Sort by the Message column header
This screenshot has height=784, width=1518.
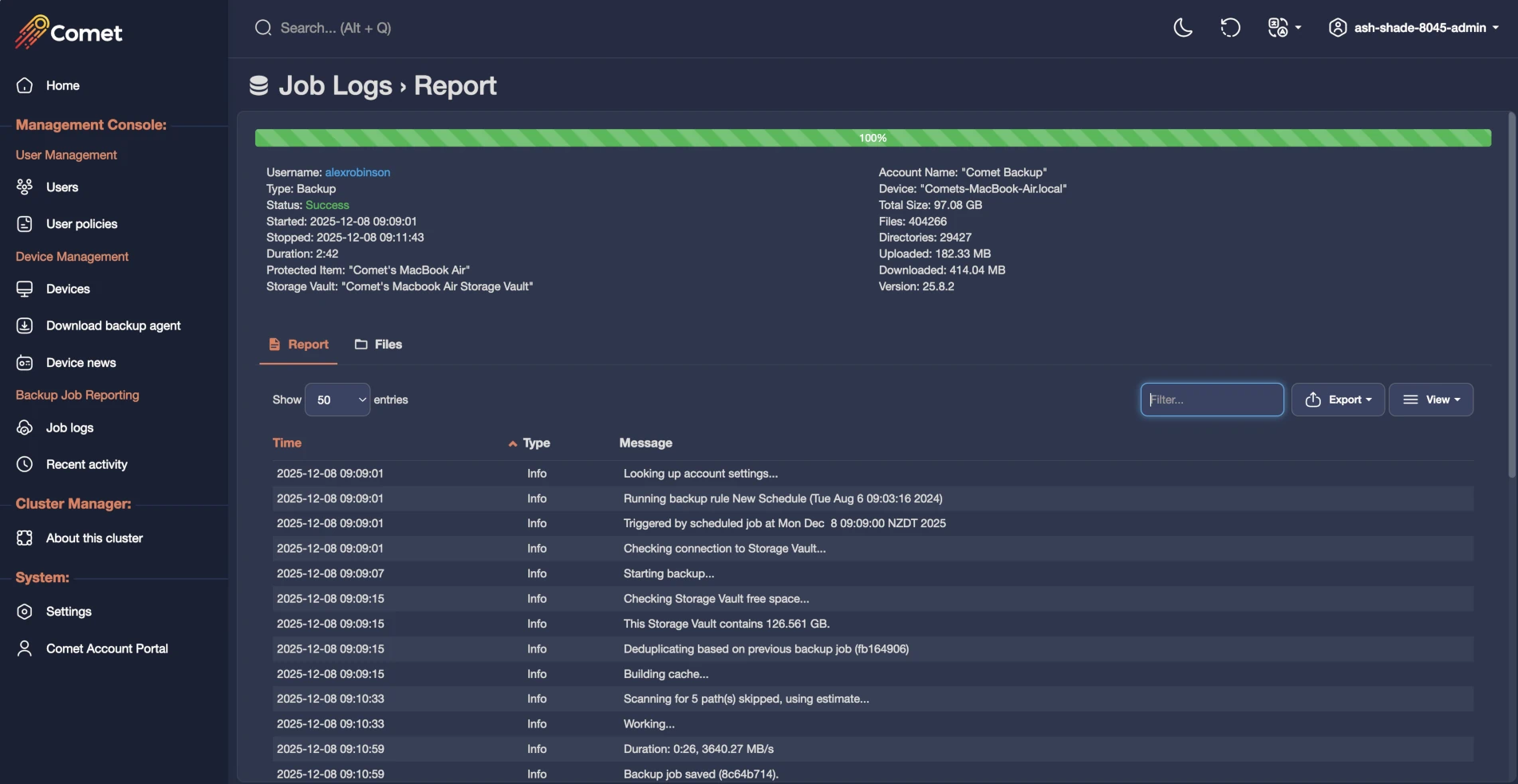pos(645,443)
